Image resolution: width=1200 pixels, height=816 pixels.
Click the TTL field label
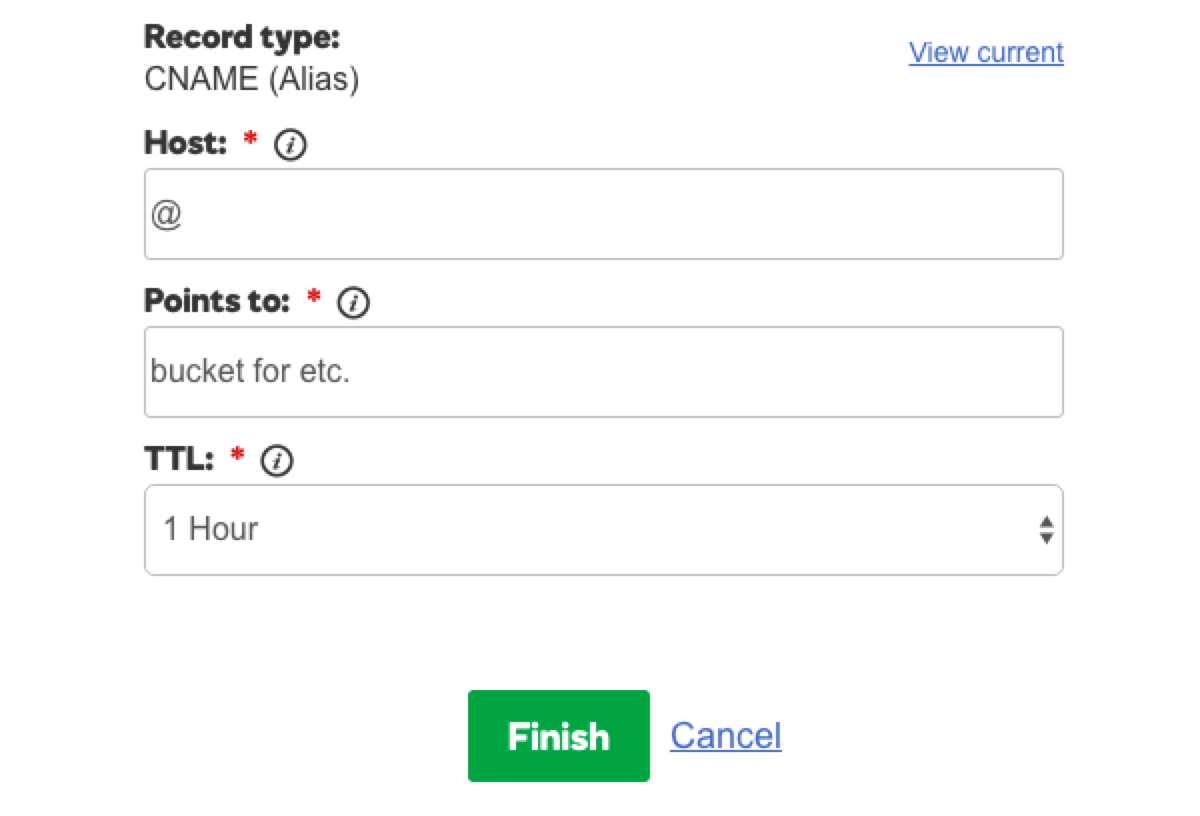(179, 459)
